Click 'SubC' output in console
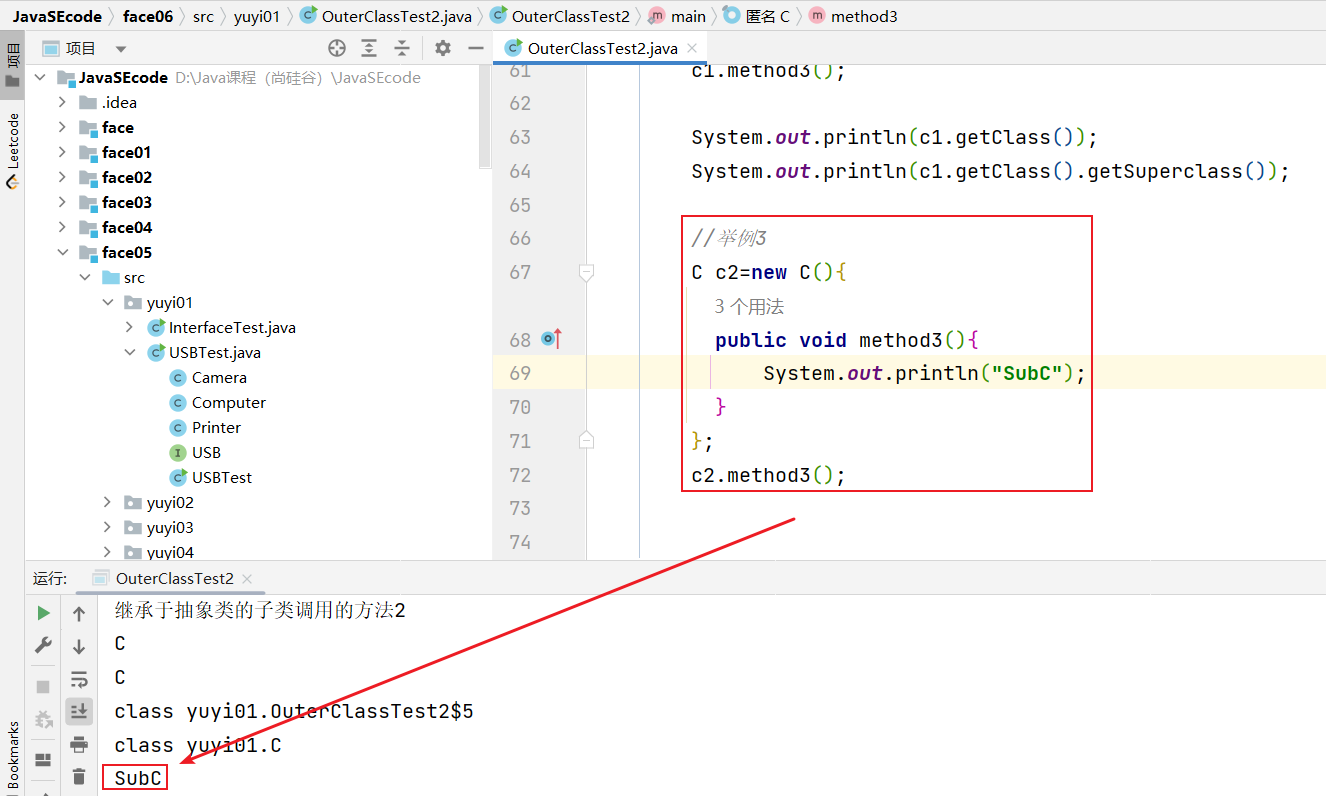 (138, 778)
